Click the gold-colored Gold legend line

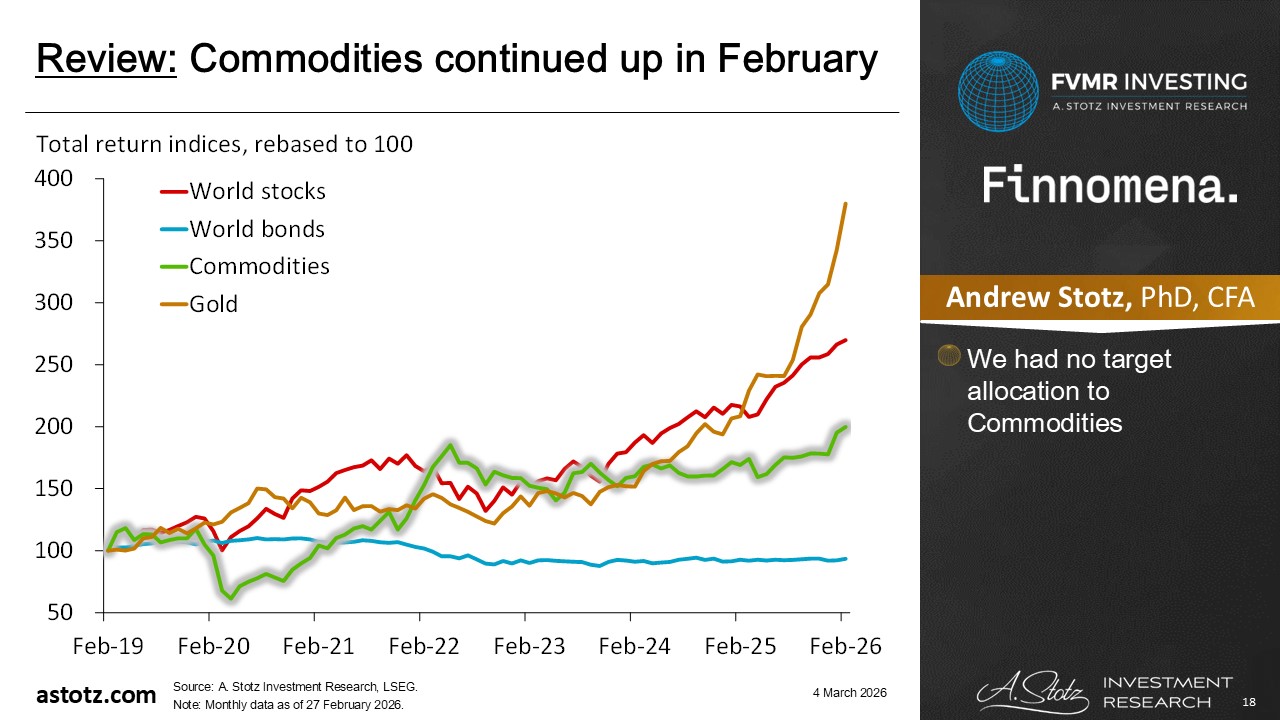coord(172,304)
